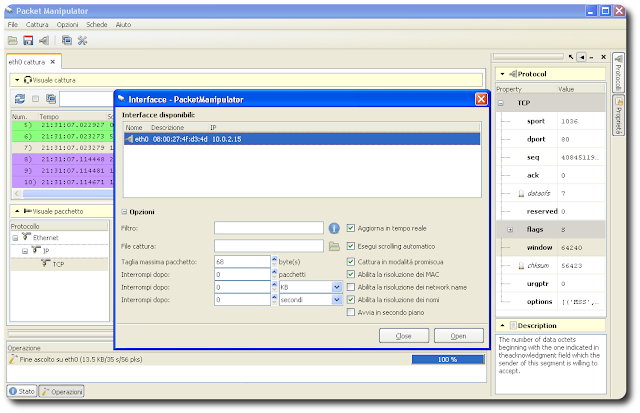Open the Aiuto menu

123,24
